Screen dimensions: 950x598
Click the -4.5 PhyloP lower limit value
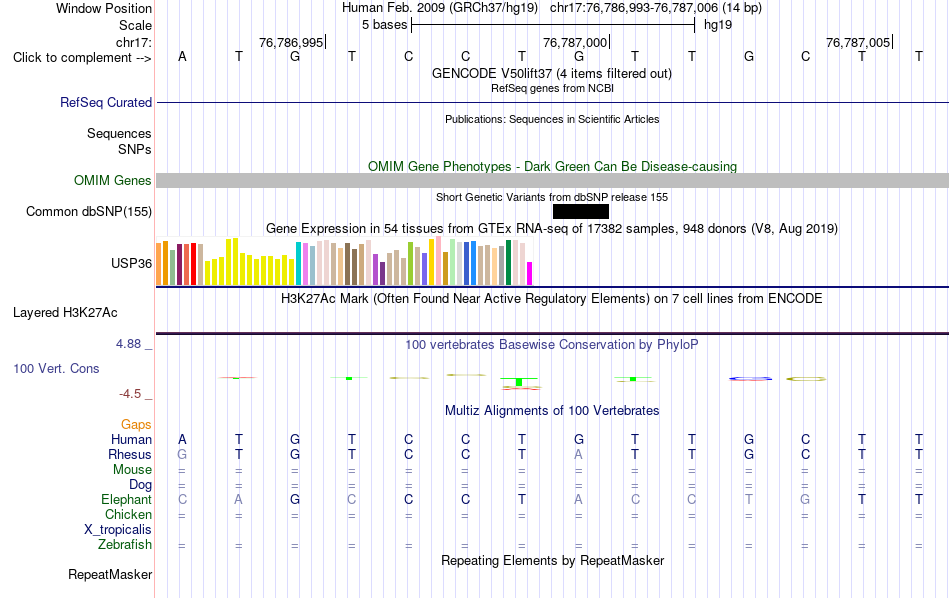tap(130, 394)
